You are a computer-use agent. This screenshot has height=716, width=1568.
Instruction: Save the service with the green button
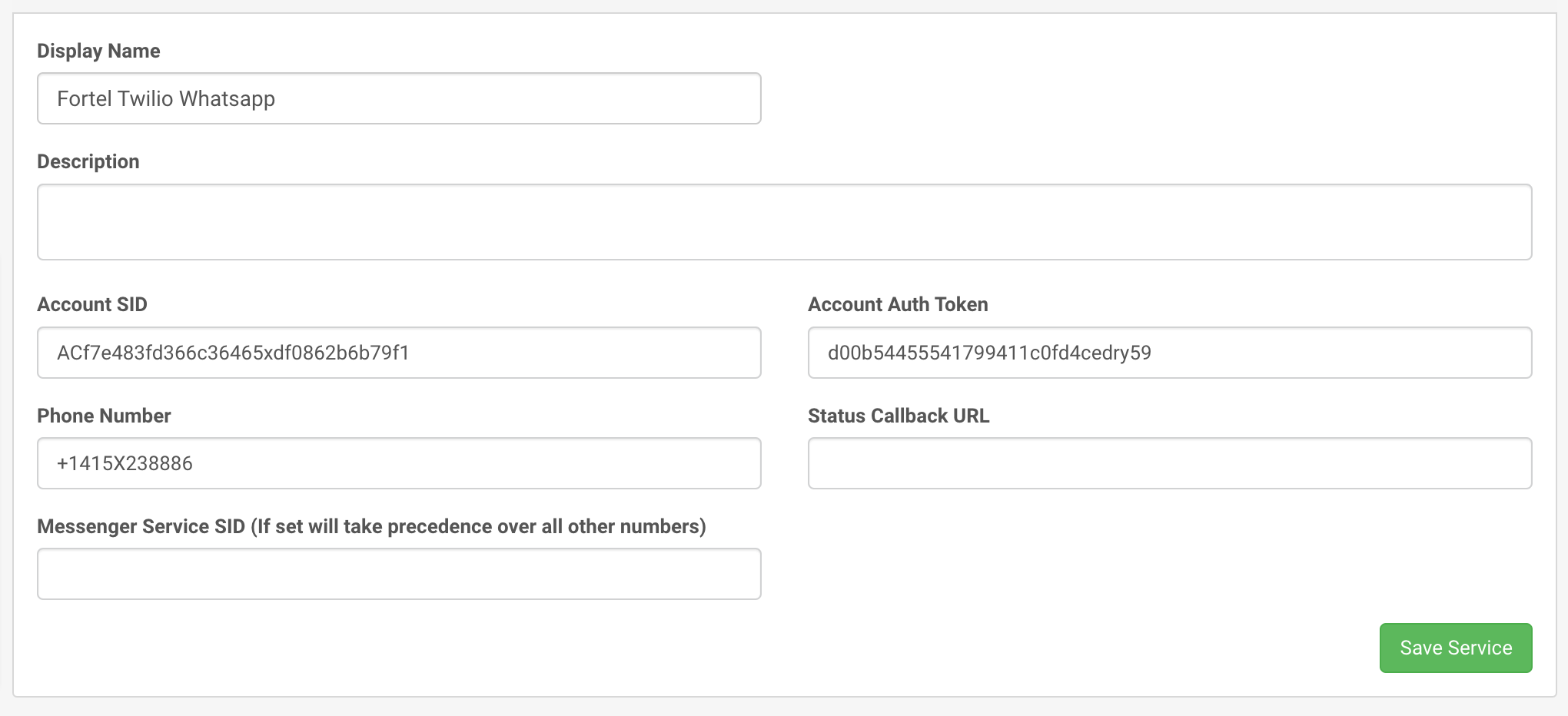(x=1456, y=648)
